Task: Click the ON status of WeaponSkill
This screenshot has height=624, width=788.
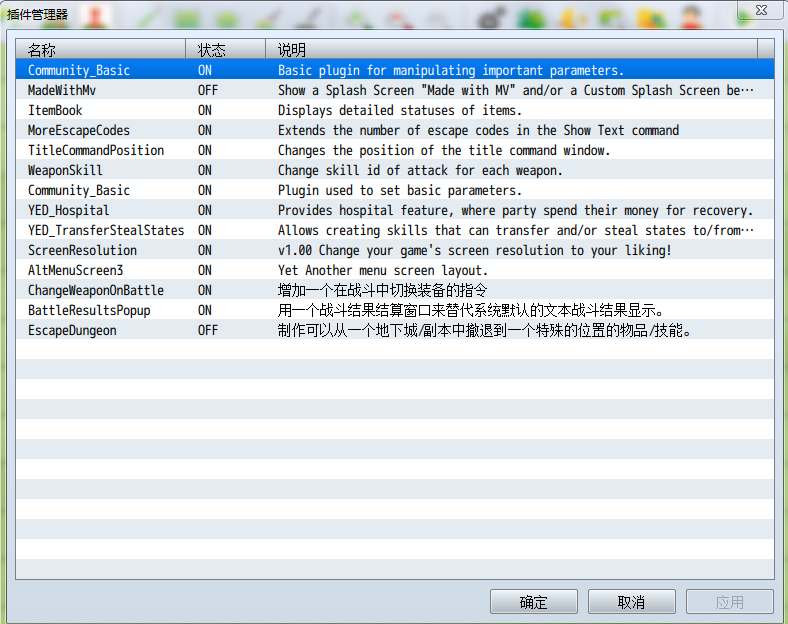Action: point(205,170)
